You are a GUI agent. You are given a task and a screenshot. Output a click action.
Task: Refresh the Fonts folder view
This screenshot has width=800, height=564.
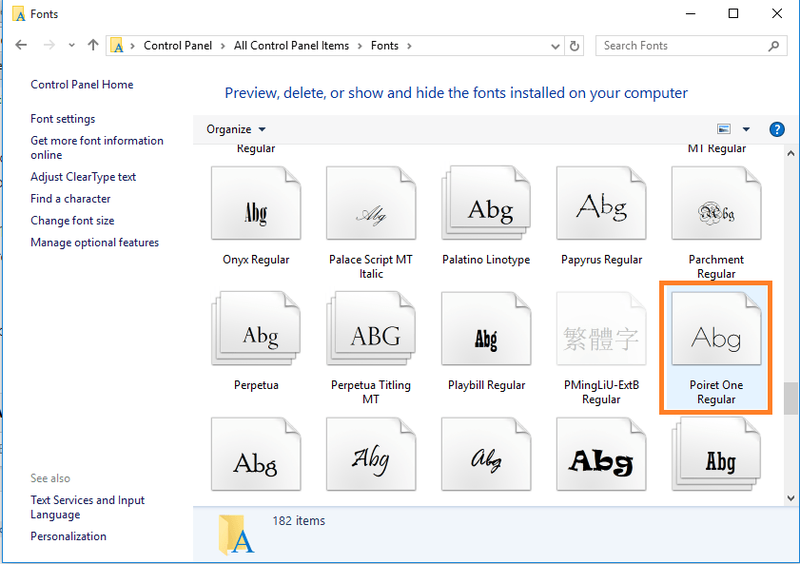coord(574,46)
